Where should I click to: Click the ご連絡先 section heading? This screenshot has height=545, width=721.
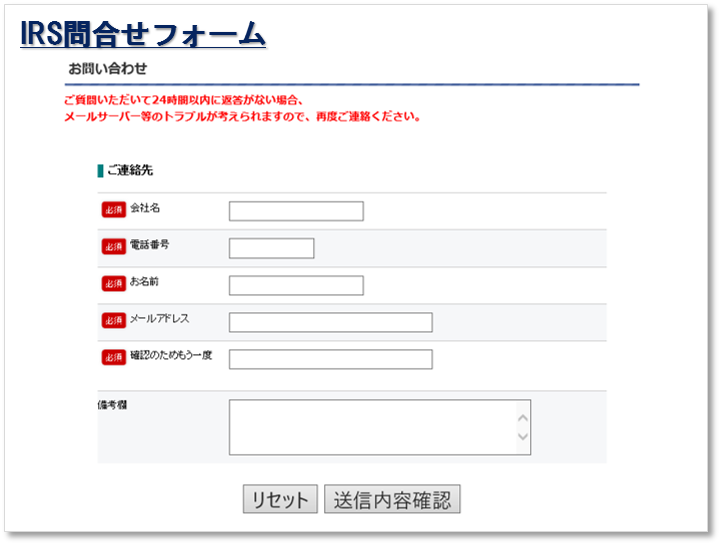[130, 171]
